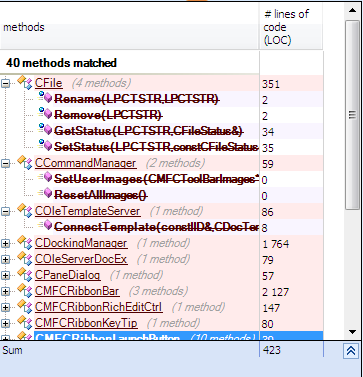This screenshot has height=377, width=363.
Task: Expand the CPaneDialog tree node
Action: click(5, 276)
